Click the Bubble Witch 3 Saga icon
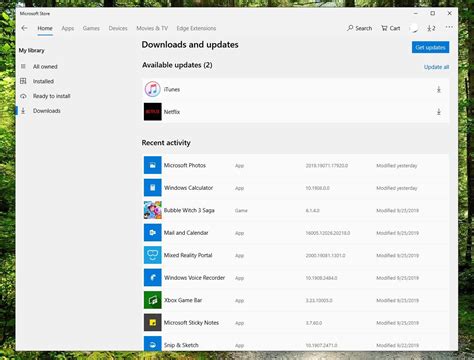 153,210
